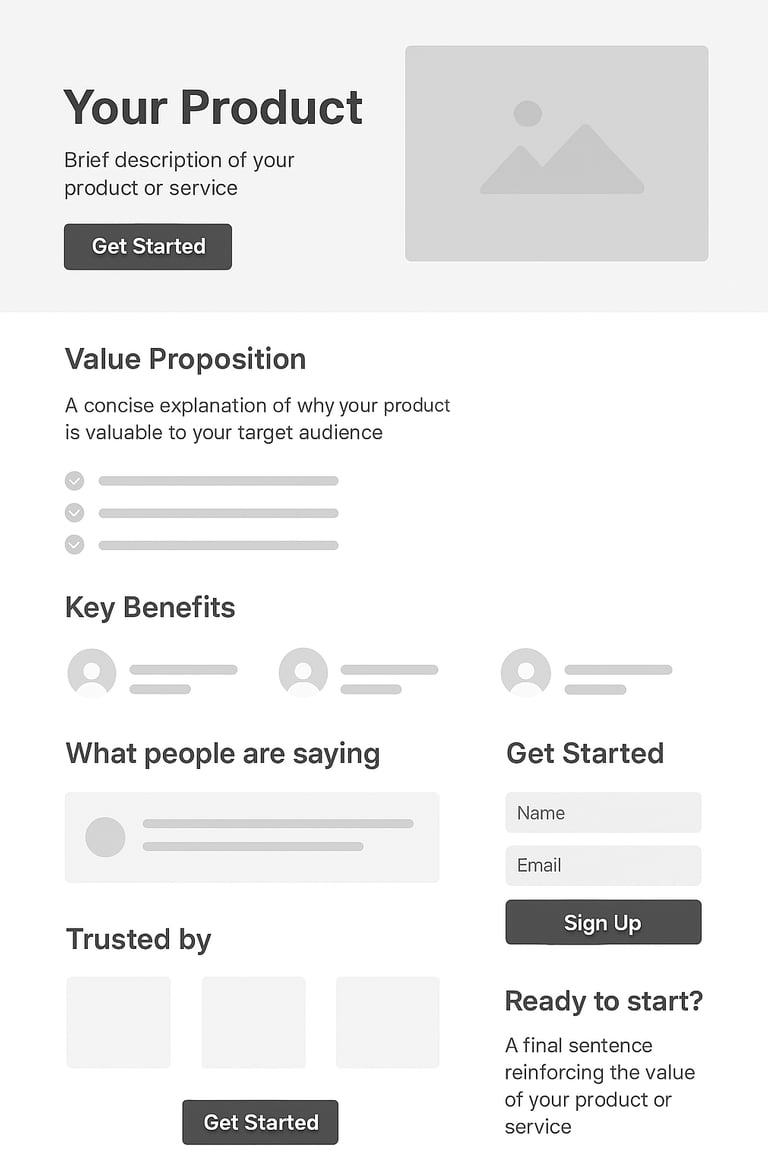The width and height of the screenshot is (768, 1167).
Task: Click the Value Proposition heading
Action: point(185,359)
